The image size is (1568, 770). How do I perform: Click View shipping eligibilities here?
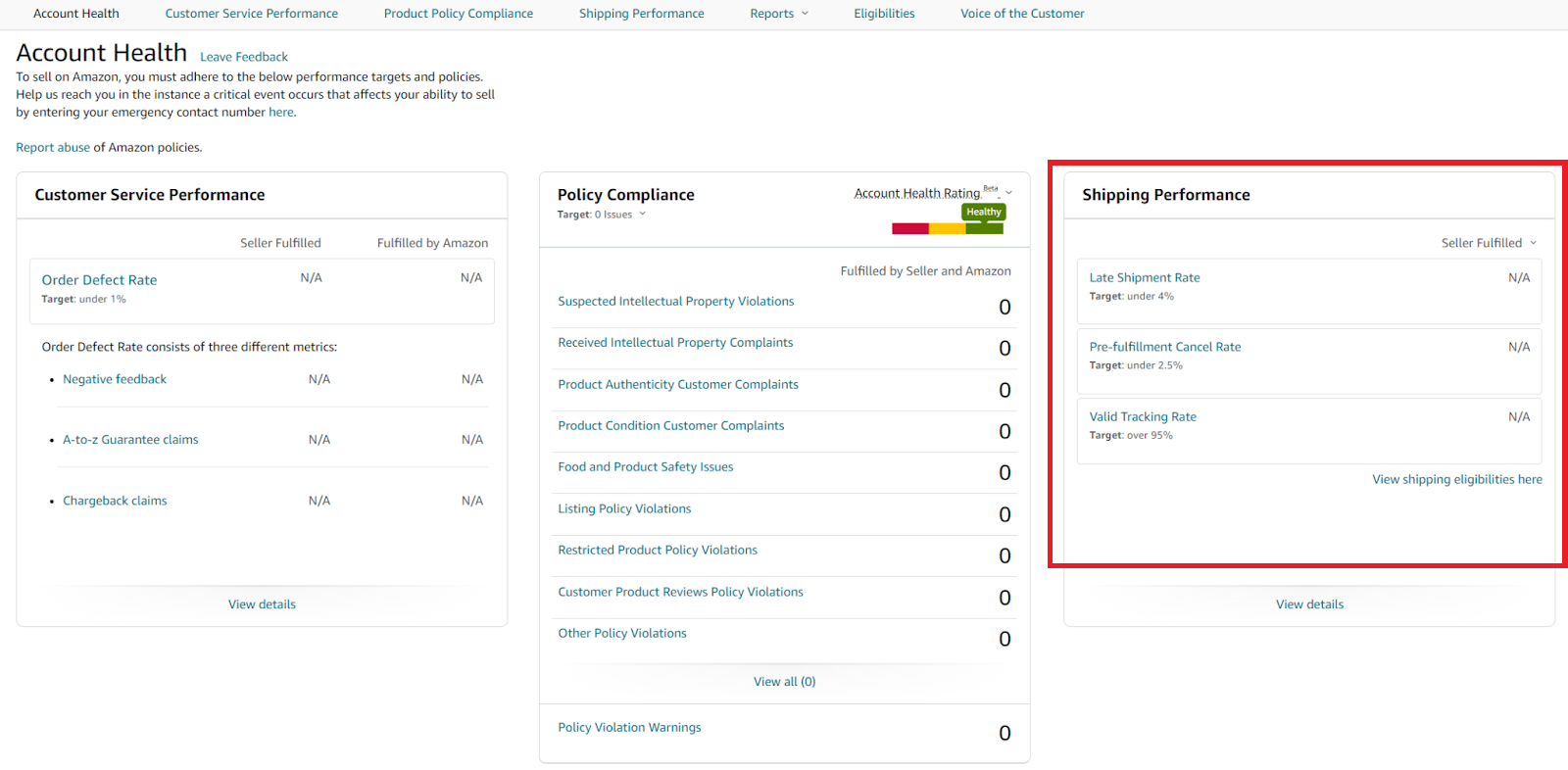click(1456, 479)
